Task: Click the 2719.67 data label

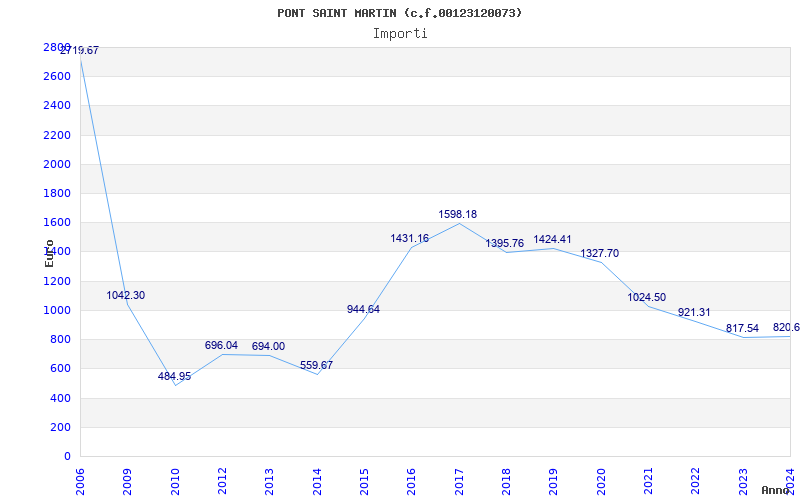Action: point(79,50)
